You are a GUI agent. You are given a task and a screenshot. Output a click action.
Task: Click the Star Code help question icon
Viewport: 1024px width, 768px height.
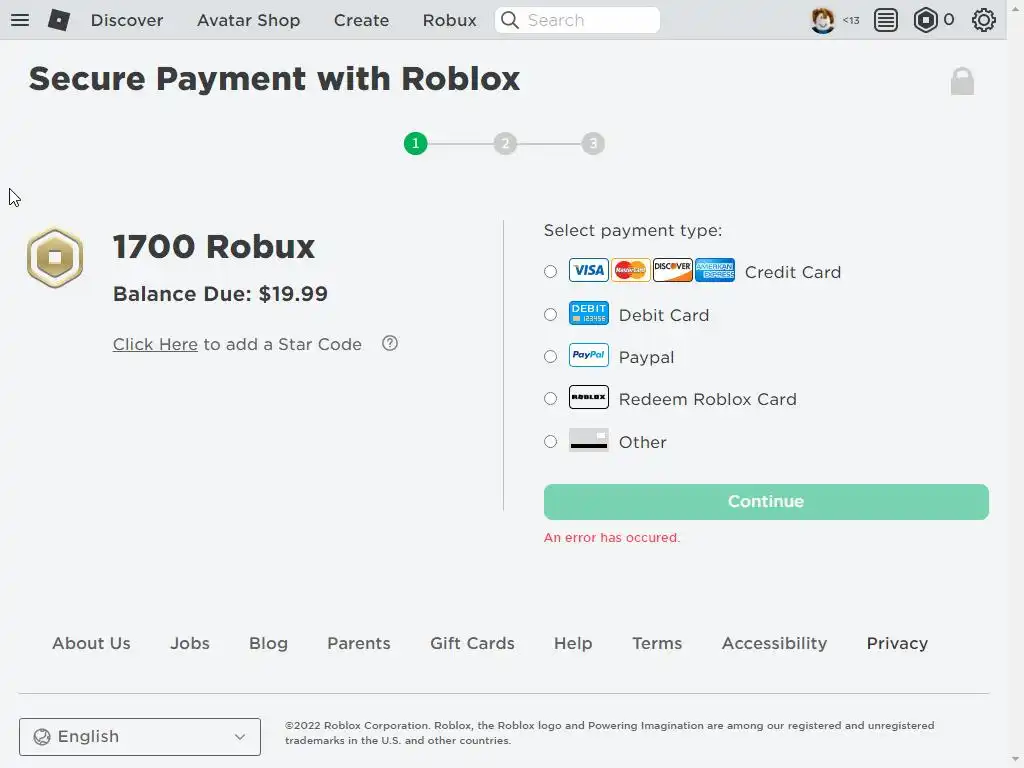pos(390,344)
